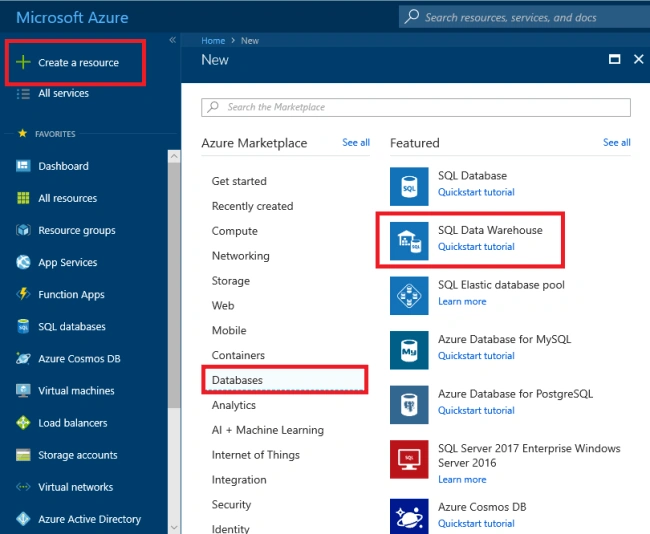Click the sidebar scrollbar up arrow
The image size is (650, 534).
pyautogui.click(x=174, y=156)
